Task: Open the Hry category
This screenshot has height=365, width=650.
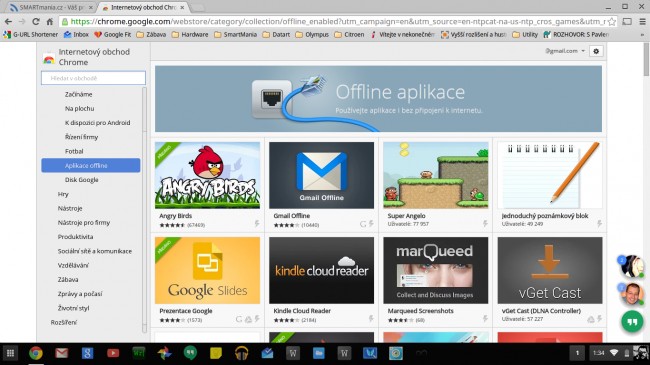Action: pyautogui.click(x=63, y=194)
